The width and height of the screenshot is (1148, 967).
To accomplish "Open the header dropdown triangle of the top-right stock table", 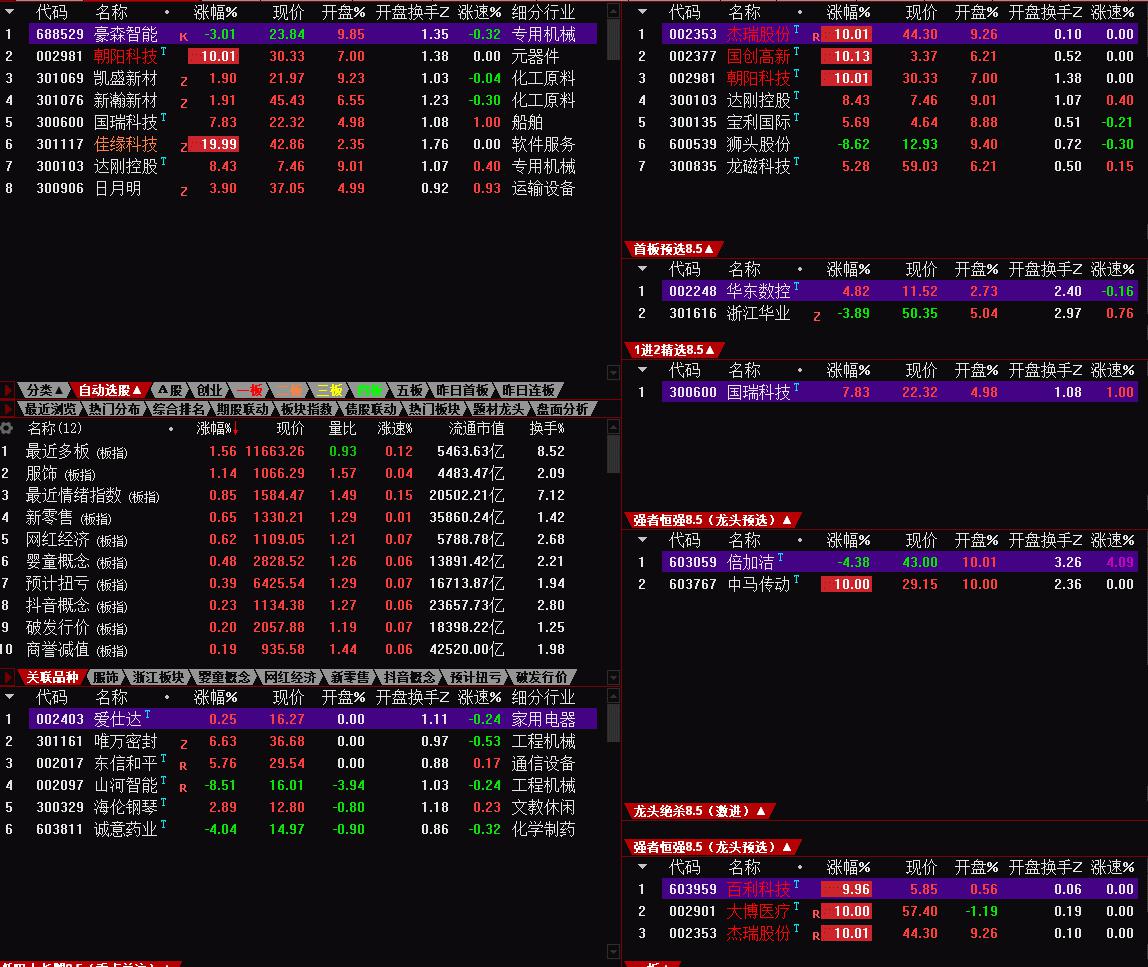I will click(642, 12).
